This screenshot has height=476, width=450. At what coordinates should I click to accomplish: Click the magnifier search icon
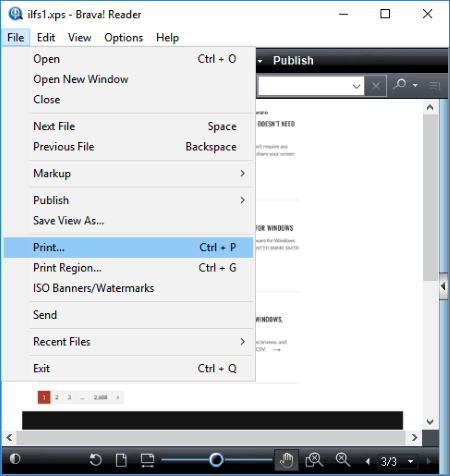pyautogui.click(x=399, y=85)
